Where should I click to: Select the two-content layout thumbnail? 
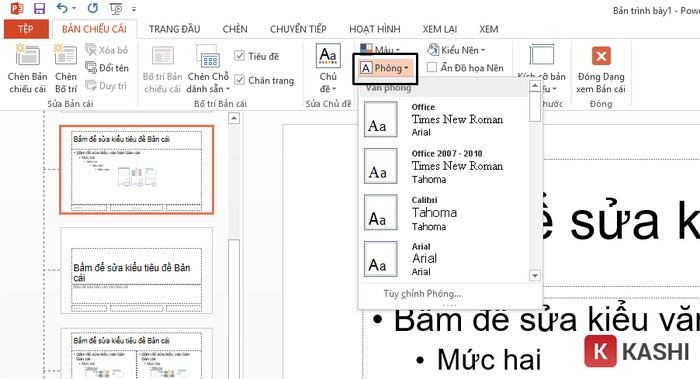137,354
